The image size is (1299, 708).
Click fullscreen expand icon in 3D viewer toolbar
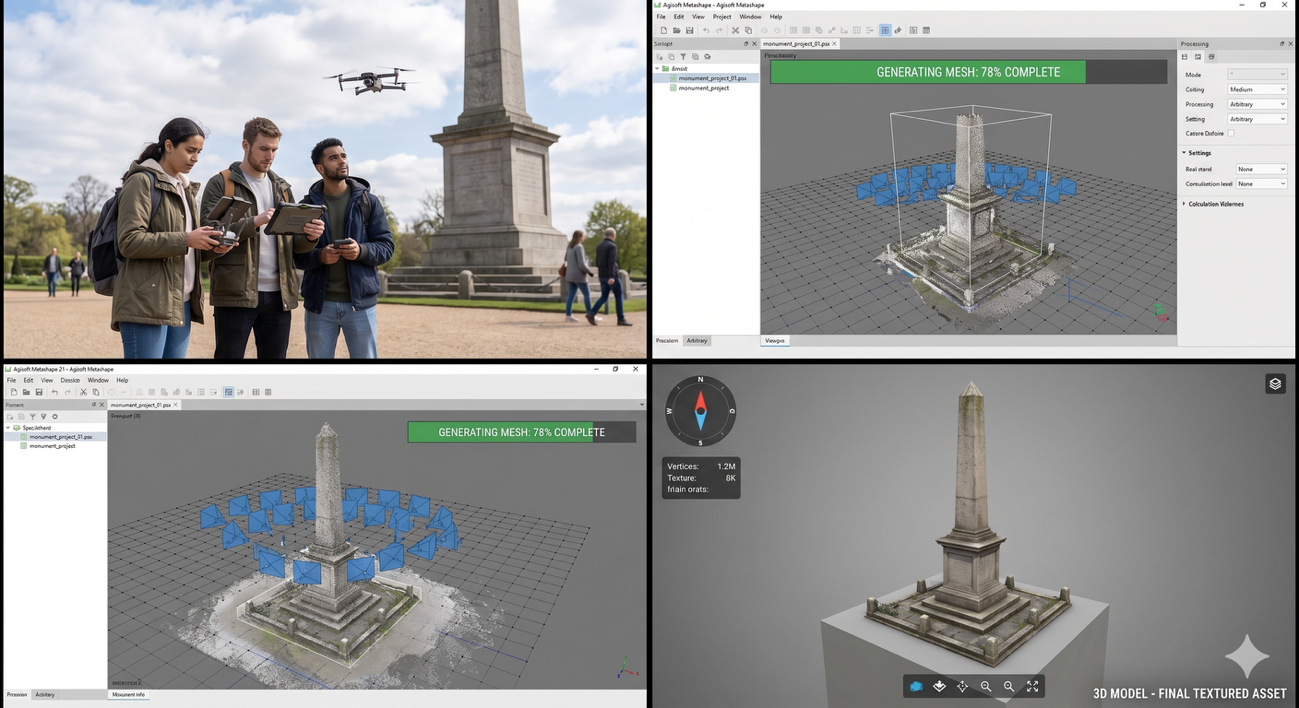tap(1033, 686)
